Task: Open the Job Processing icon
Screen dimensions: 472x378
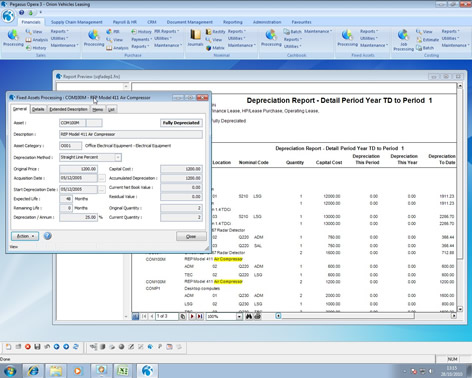Action: point(403,35)
